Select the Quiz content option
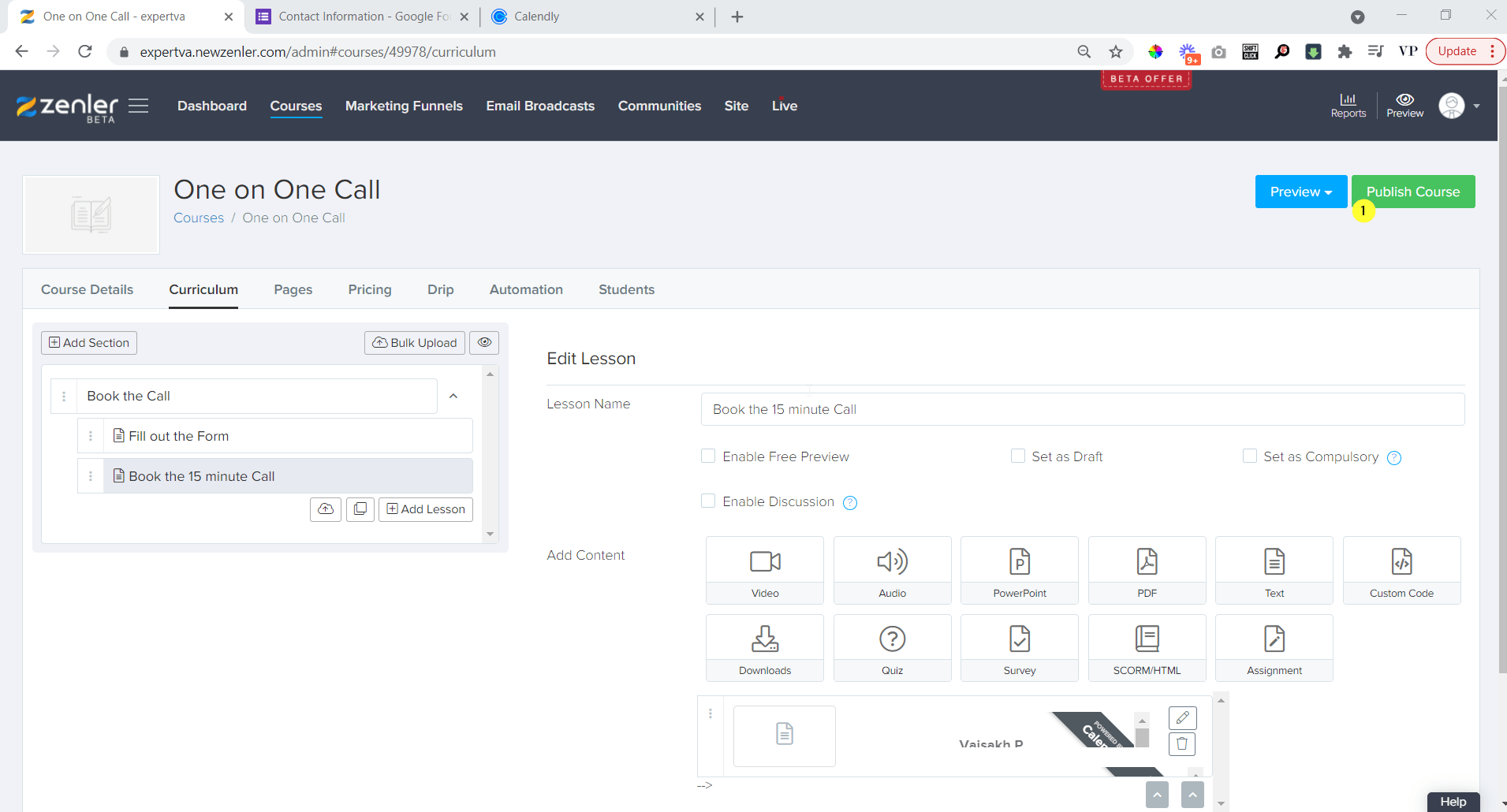 [892, 647]
